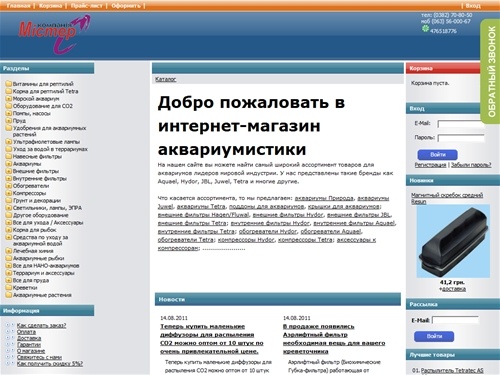
Task: Click folder icon beside Аквариумные растения
Action: tap(8, 295)
